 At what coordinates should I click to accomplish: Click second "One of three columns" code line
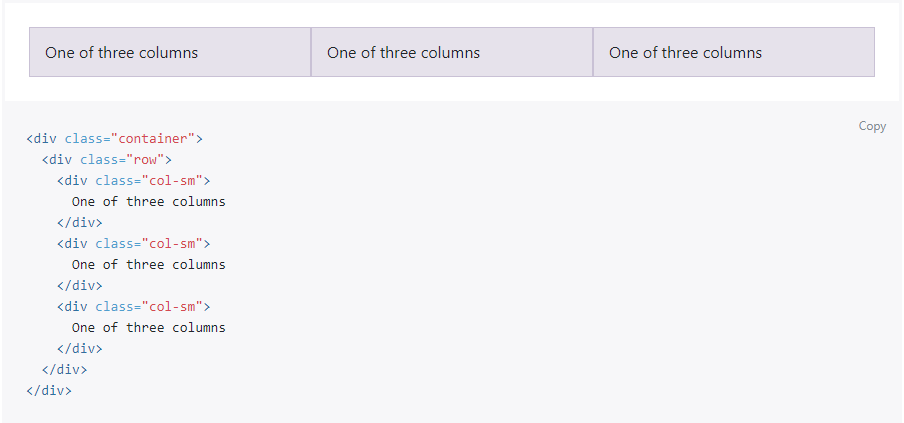coord(148,265)
